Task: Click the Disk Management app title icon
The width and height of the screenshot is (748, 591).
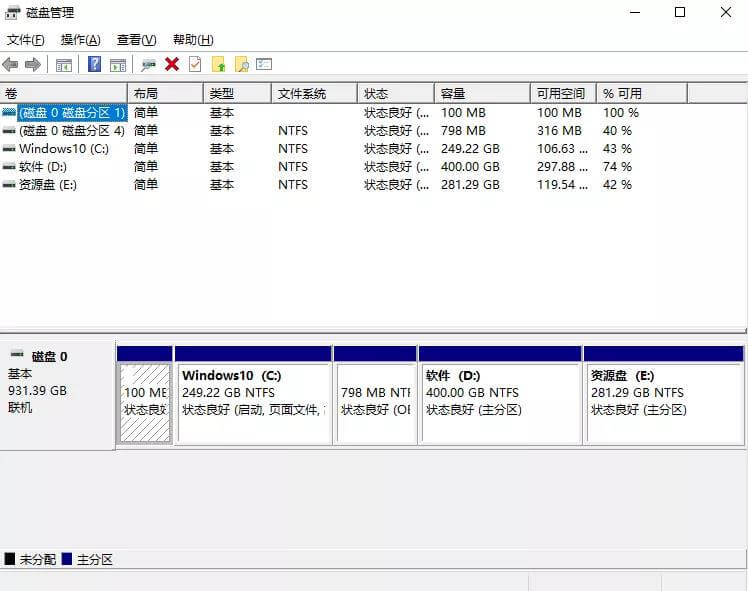Action: click(12, 13)
